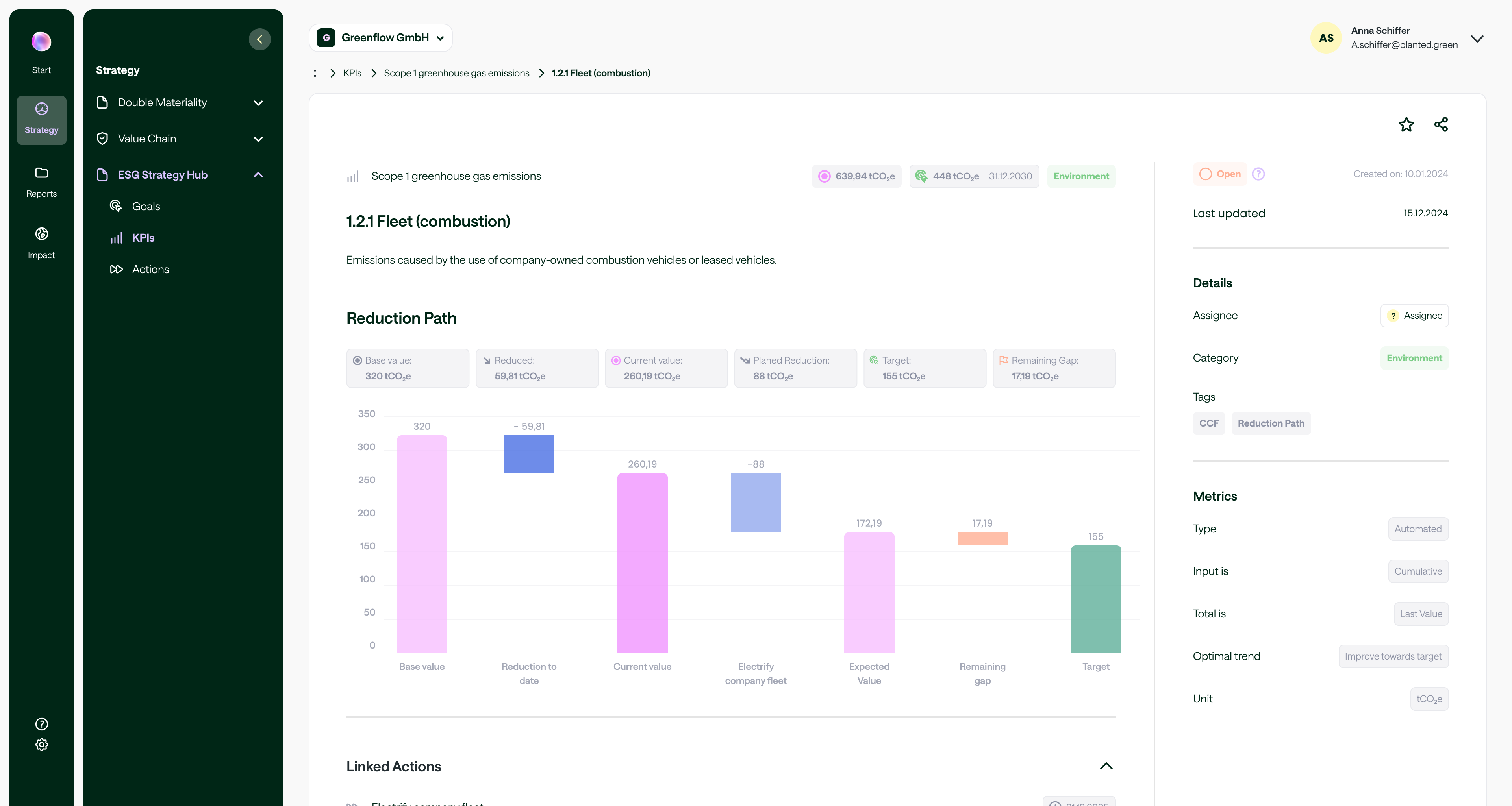This screenshot has width=1512, height=806.
Task: Click the Remaining gap orange bar
Action: point(982,538)
